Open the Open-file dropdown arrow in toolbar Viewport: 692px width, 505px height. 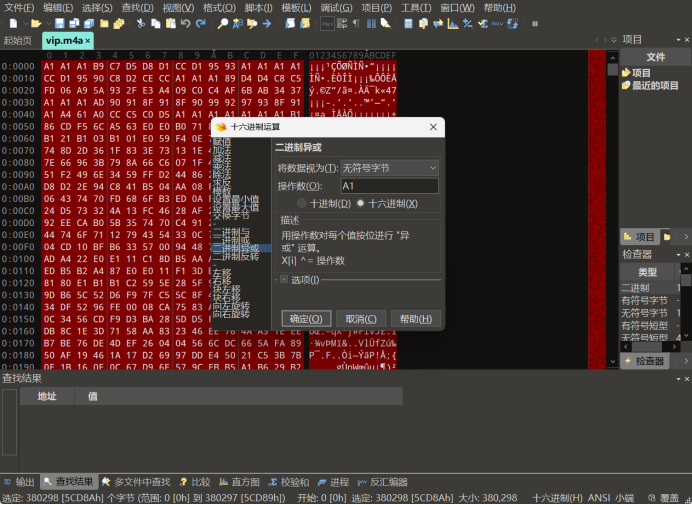(x=48, y=23)
